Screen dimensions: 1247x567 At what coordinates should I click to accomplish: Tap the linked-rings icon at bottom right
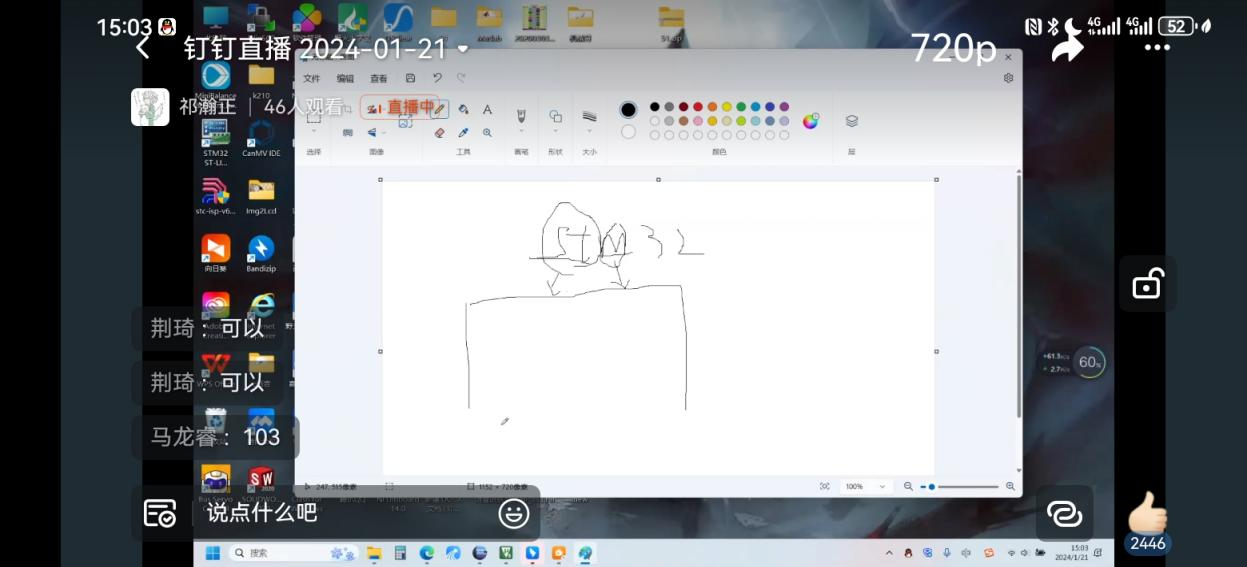pos(1064,513)
